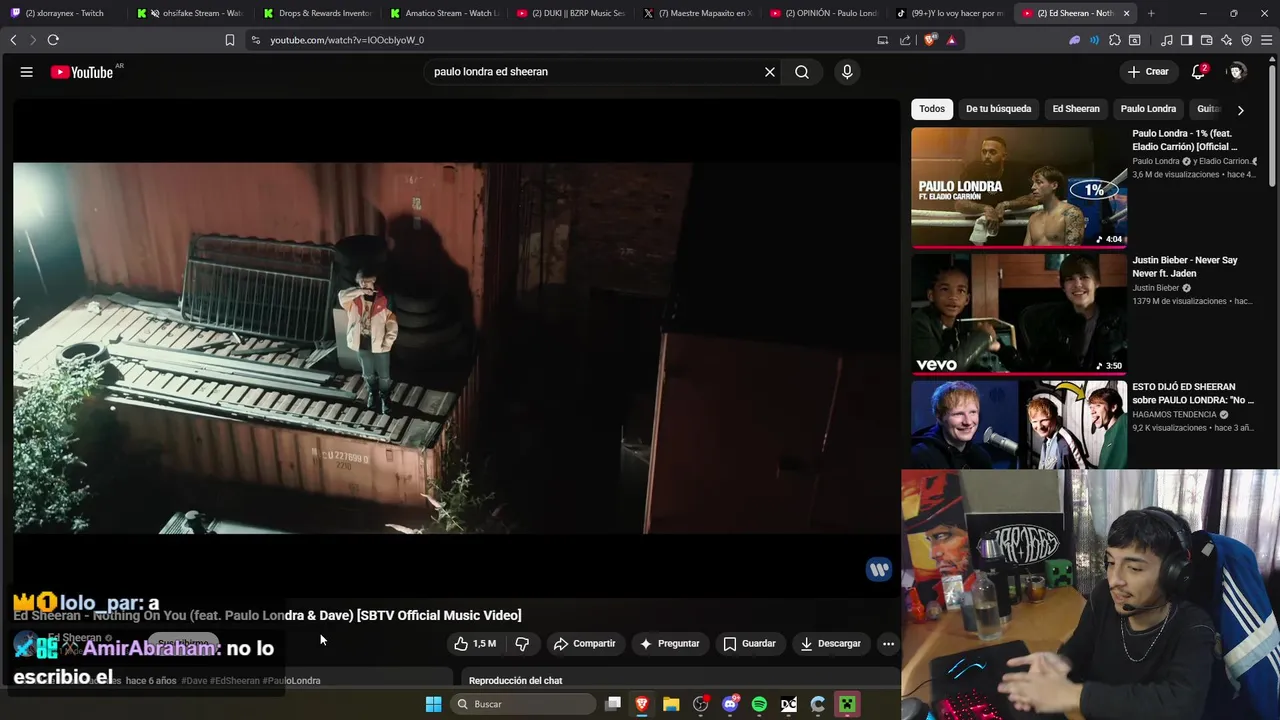Open more actions three-dot menu
This screenshot has width=1280, height=720.
888,644
